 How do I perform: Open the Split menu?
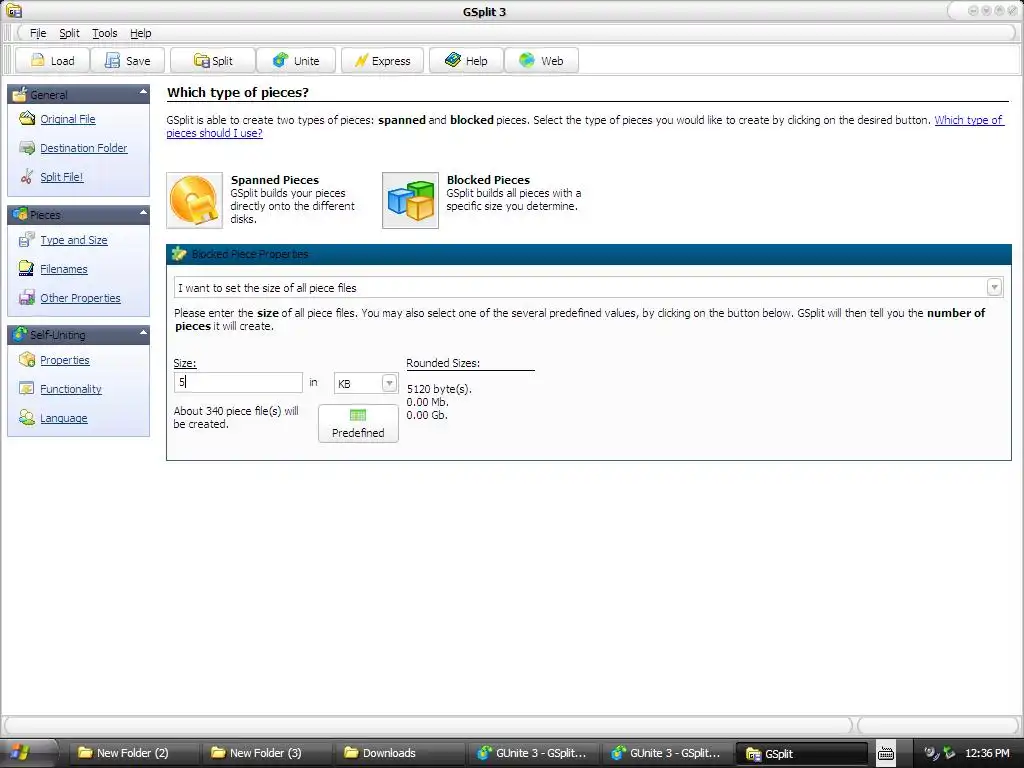point(69,33)
